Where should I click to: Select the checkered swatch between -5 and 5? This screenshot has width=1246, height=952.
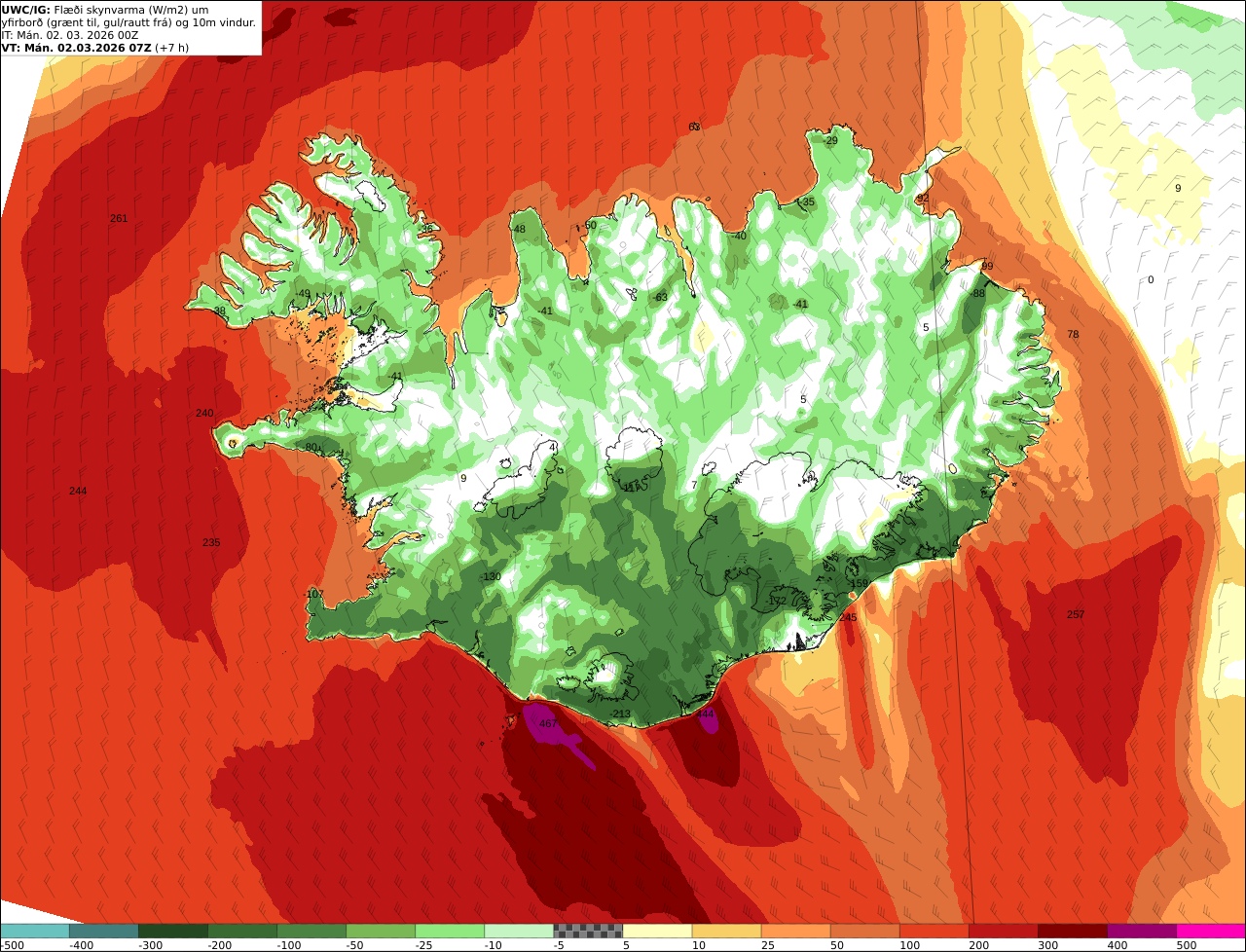click(588, 931)
